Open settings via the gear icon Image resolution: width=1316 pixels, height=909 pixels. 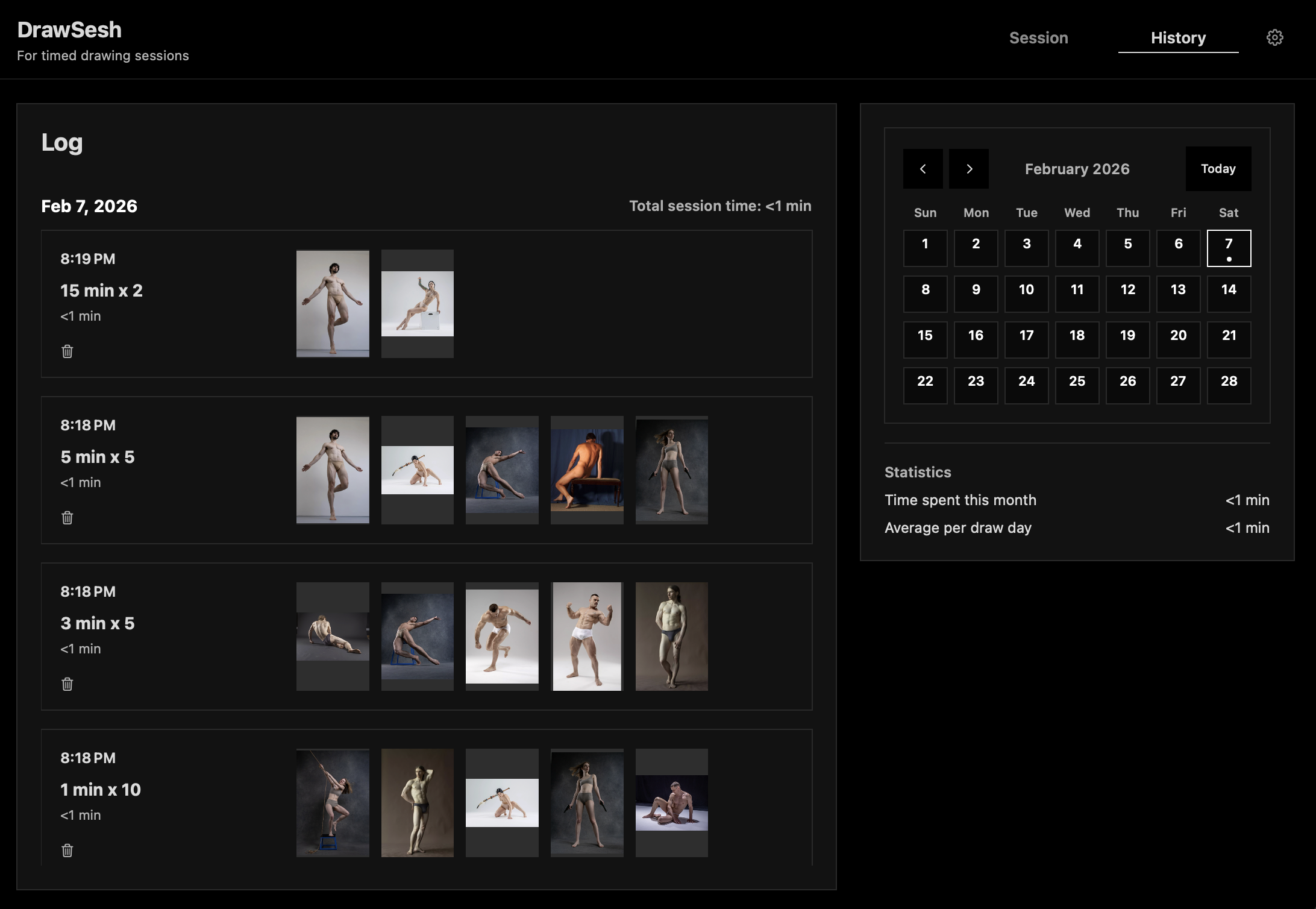1274,37
